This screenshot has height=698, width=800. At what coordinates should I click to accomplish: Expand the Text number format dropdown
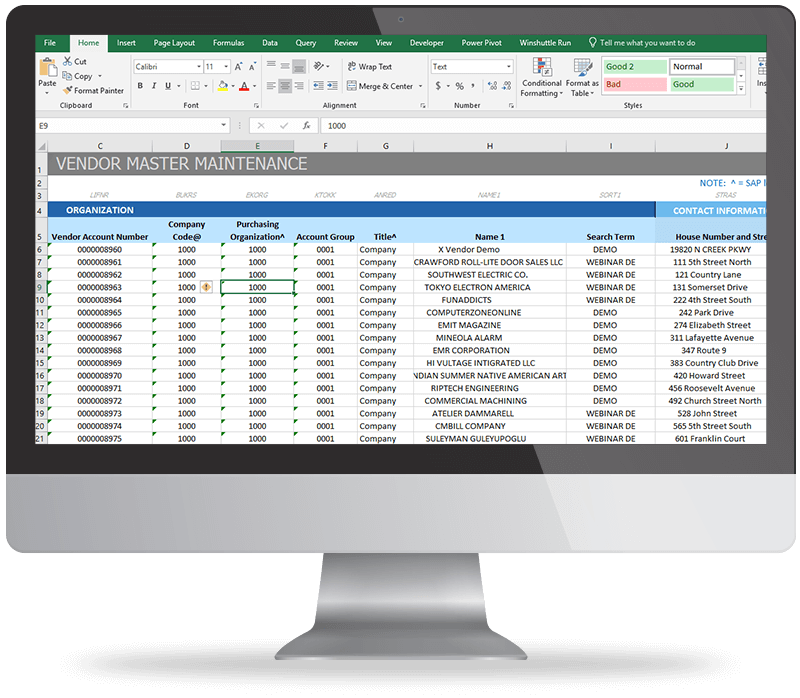click(509, 67)
